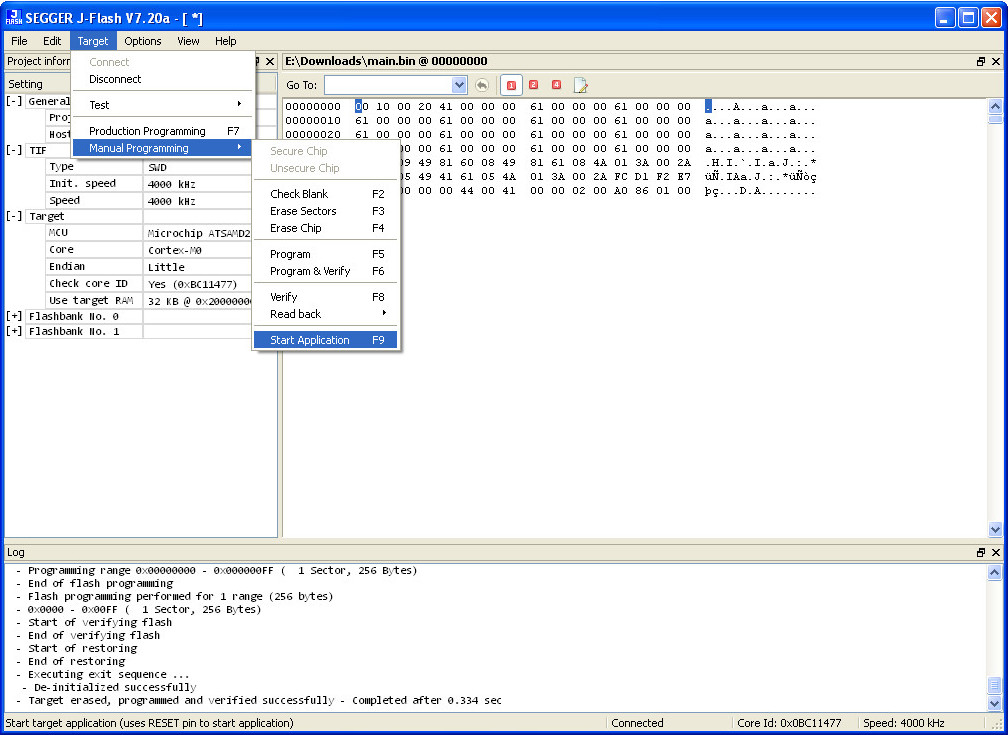Viewport: 1008px width, 735px height.
Task: Click the Use target RAM 32 KB value
Action: tap(199, 300)
